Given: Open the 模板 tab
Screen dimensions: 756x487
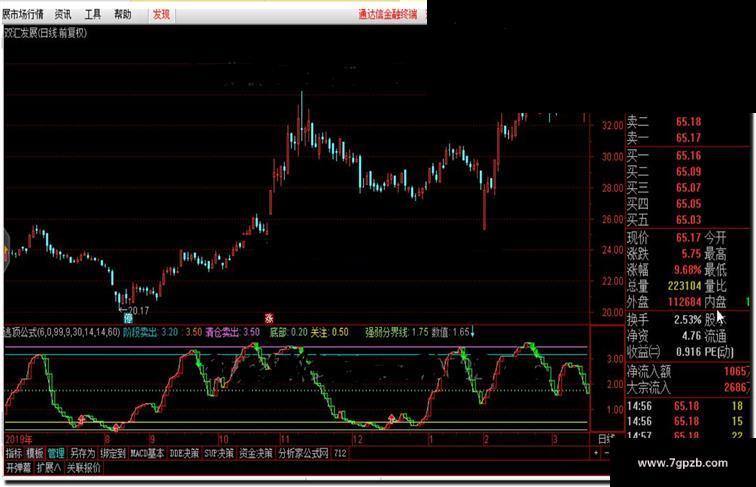Looking at the screenshot, I should point(35,453).
